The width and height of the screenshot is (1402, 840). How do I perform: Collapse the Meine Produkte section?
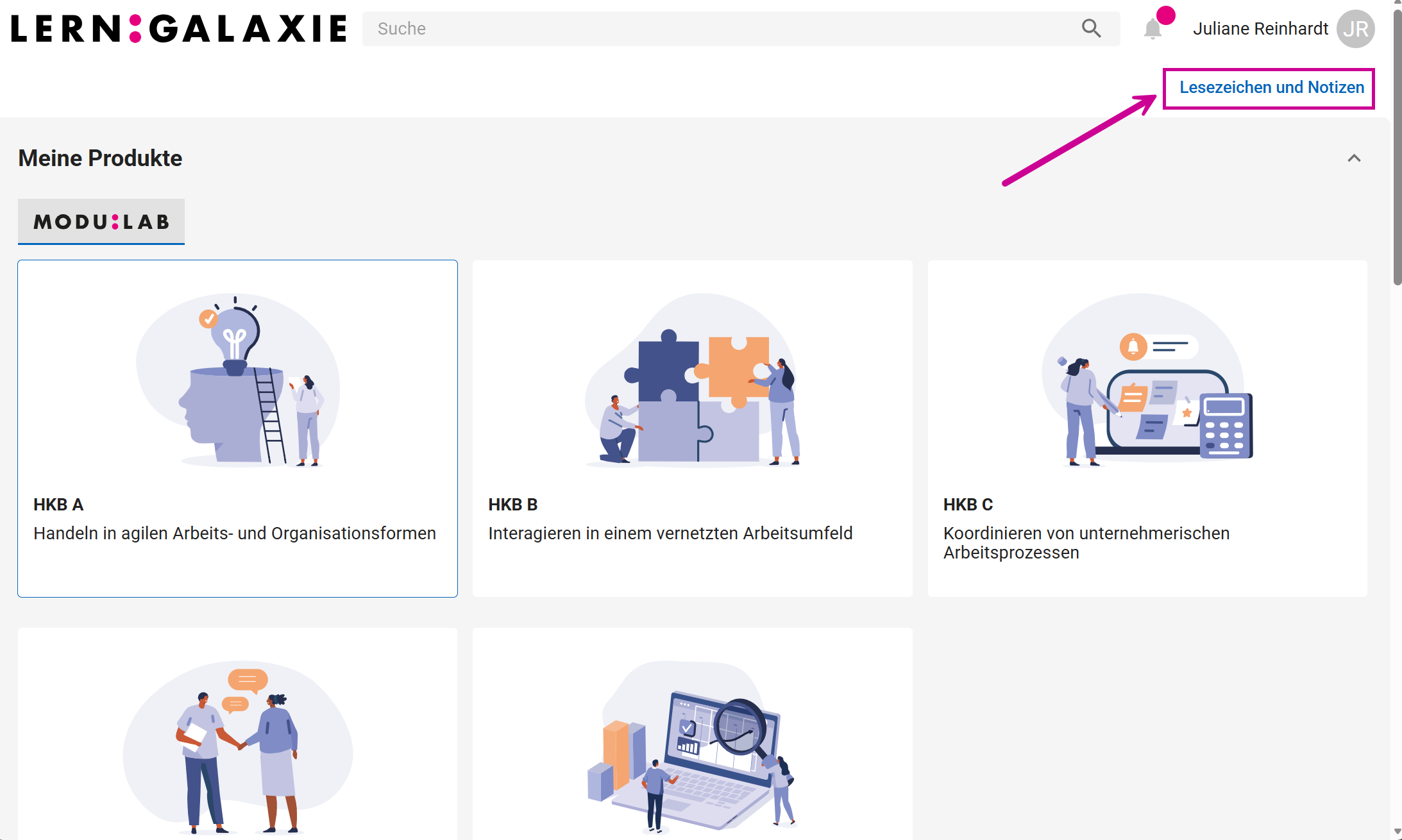coord(1354,158)
